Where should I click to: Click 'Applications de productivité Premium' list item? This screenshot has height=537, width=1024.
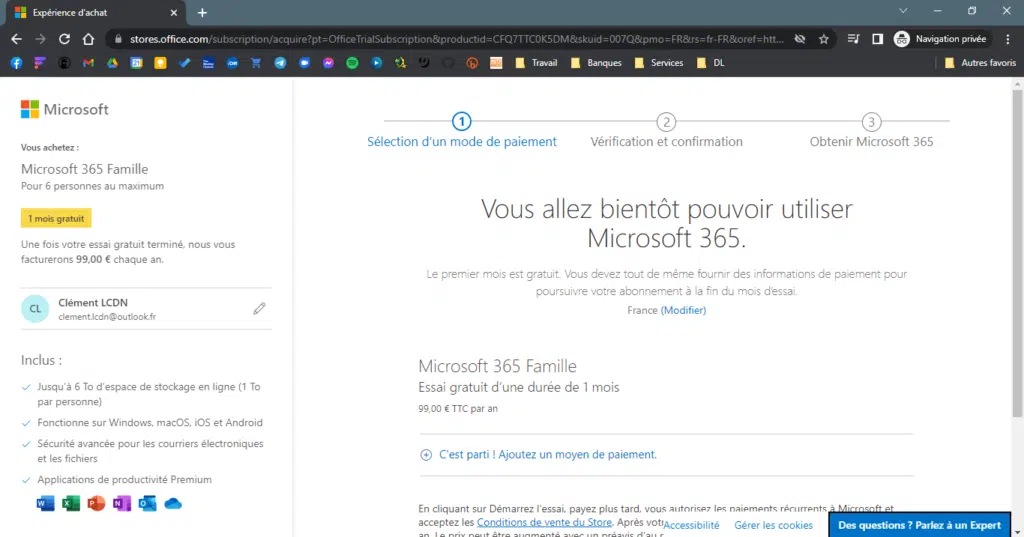pyautogui.click(x=124, y=480)
